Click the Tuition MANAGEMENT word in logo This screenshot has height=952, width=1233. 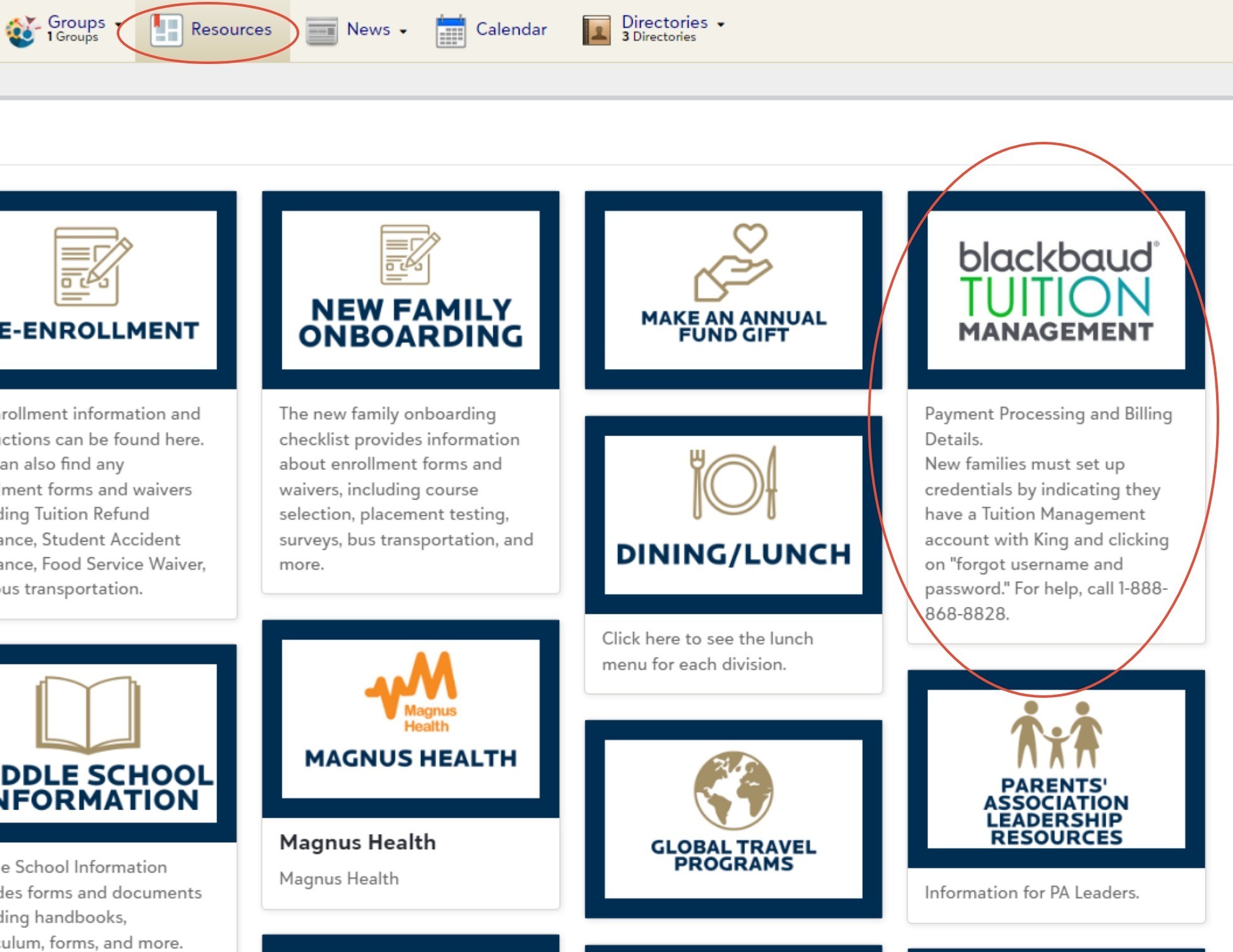coord(1056,331)
